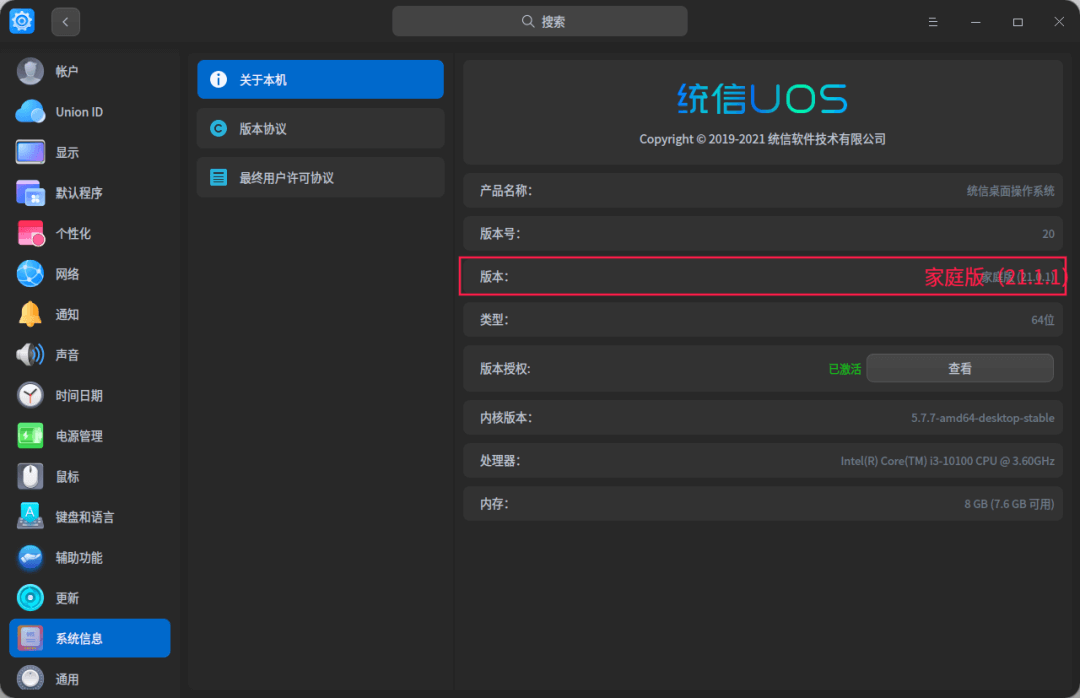Click the 版本授权 label
Viewport: 1080px width, 698px height.
pyautogui.click(x=505, y=369)
